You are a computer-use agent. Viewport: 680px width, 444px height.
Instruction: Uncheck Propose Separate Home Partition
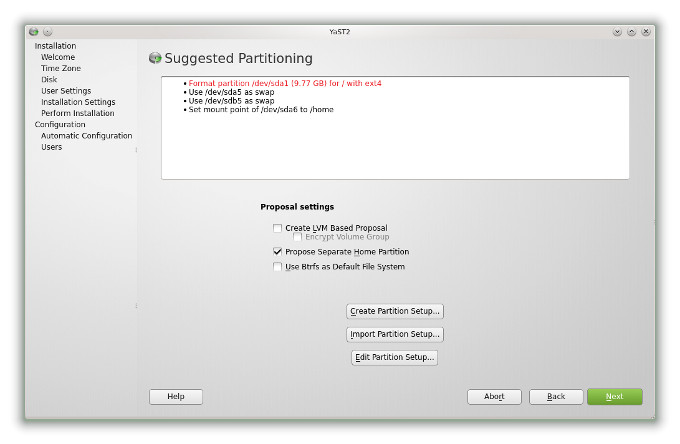coord(278,251)
